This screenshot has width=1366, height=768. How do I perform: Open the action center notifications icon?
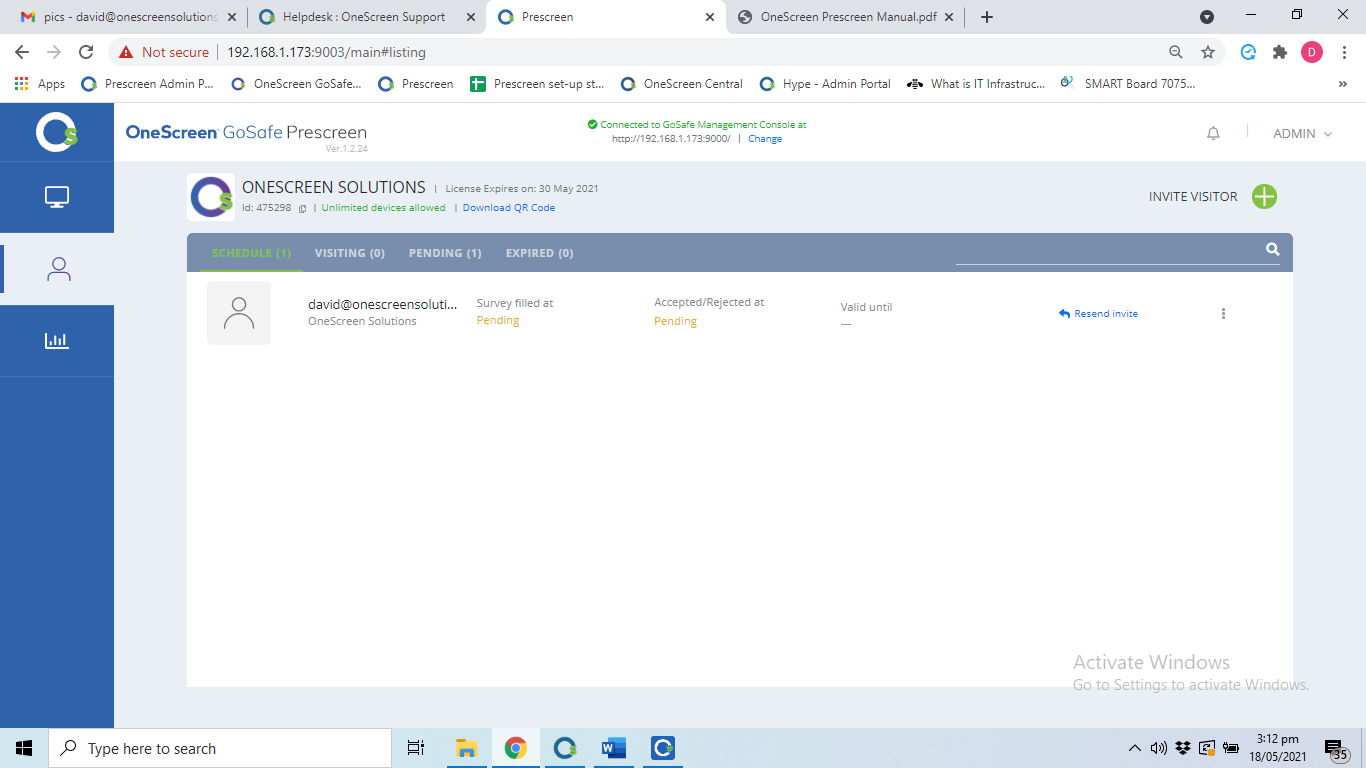click(x=1335, y=749)
